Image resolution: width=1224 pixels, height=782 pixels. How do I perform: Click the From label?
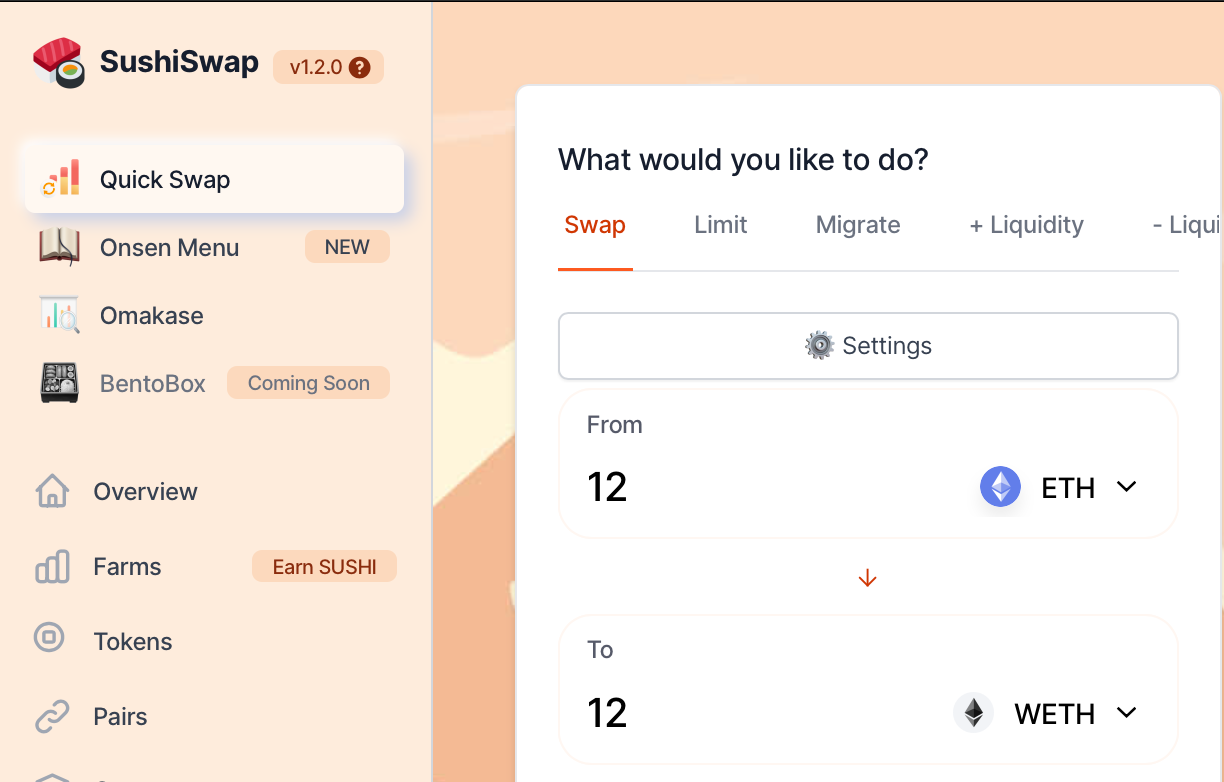[614, 425]
